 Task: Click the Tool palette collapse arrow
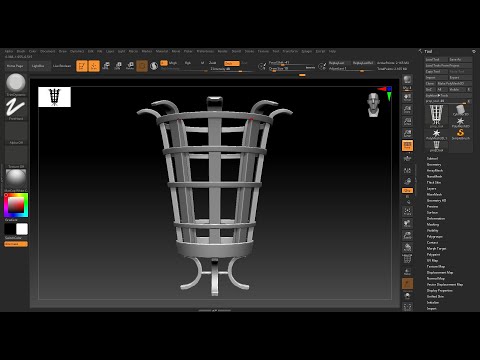(x=420, y=51)
